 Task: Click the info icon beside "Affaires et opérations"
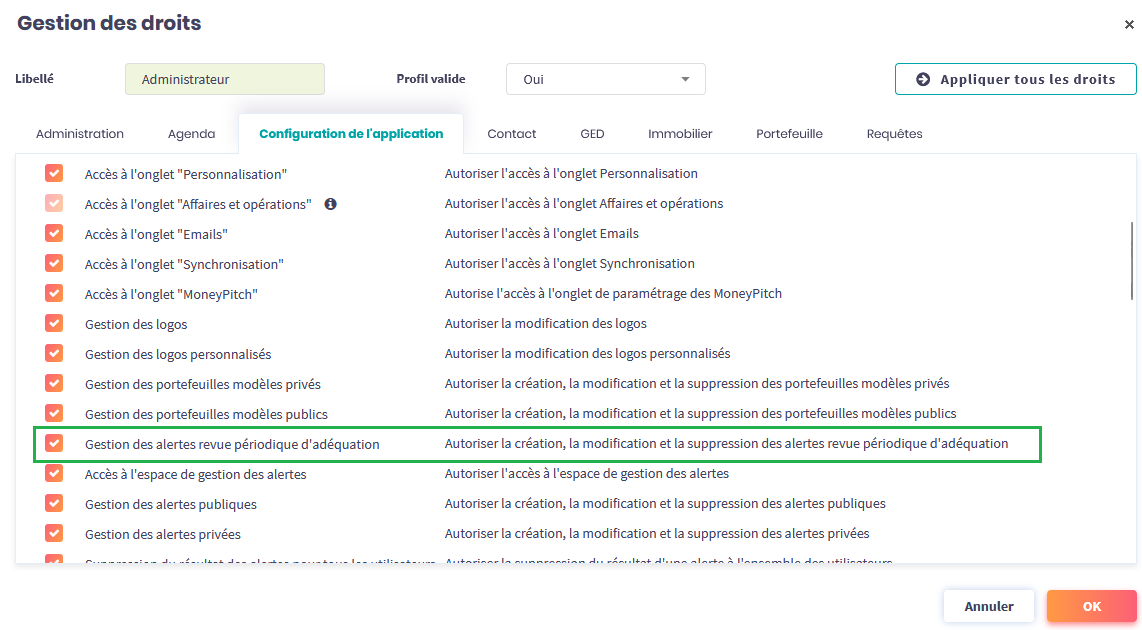[330, 203]
